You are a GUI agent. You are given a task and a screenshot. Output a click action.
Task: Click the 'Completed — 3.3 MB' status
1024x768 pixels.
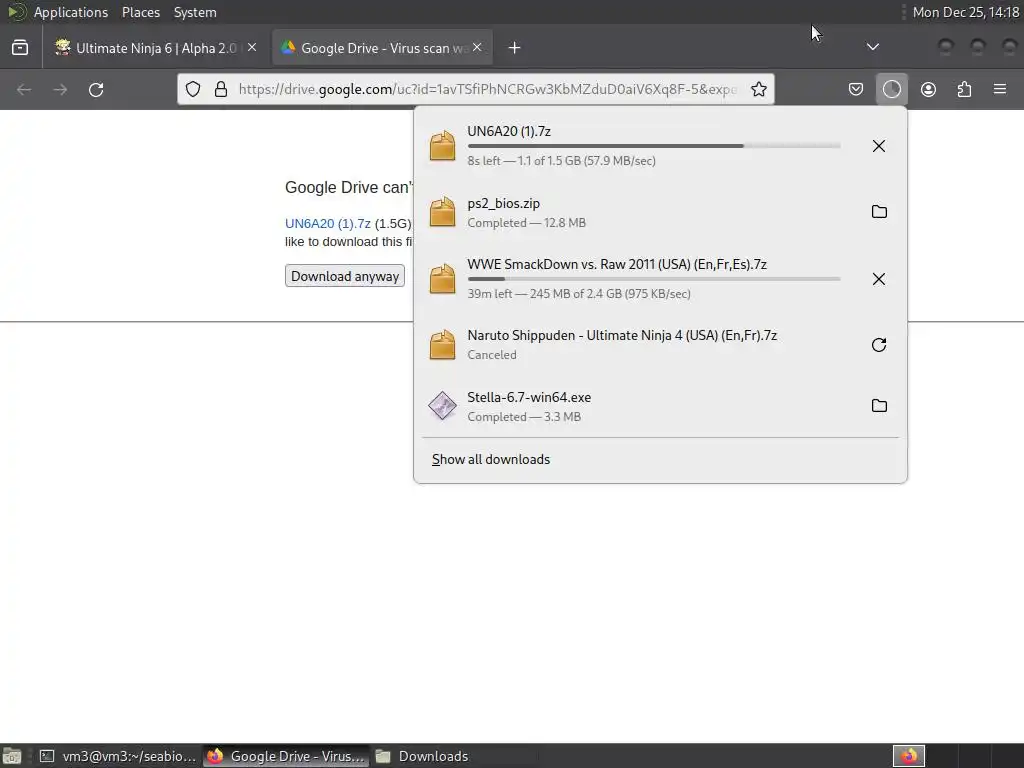point(524,417)
